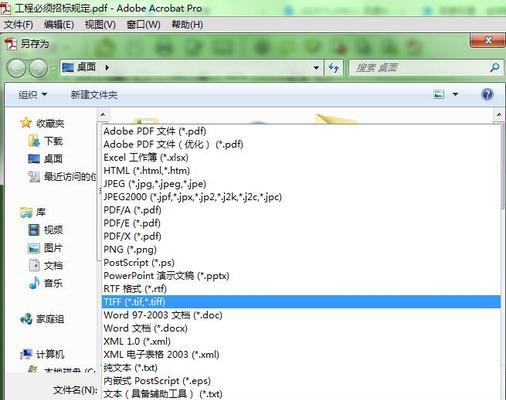
Task: Choose Word 97-2003 文档 (*.doc) format
Action: point(301,315)
